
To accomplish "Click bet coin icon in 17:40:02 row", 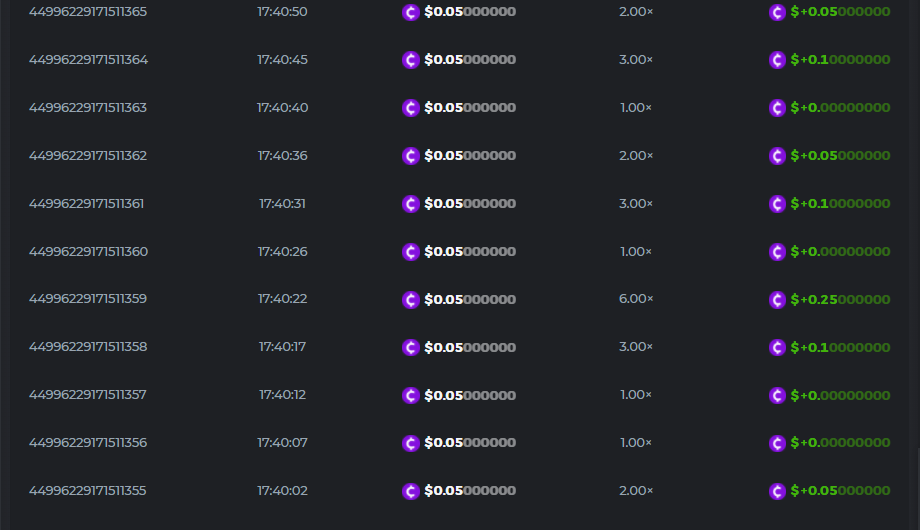I will [410, 491].
